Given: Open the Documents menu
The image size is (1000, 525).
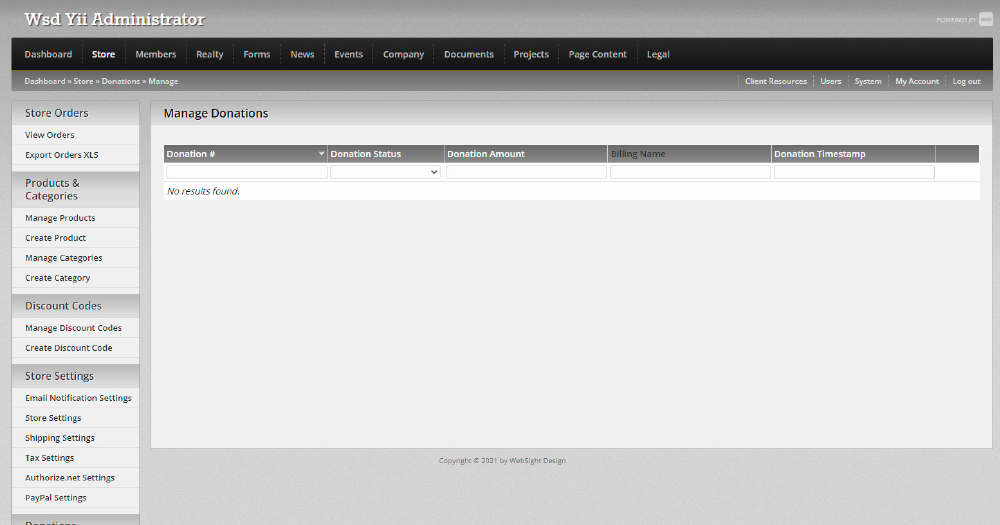Looking at the screenshot, I should tap(469, 54).
